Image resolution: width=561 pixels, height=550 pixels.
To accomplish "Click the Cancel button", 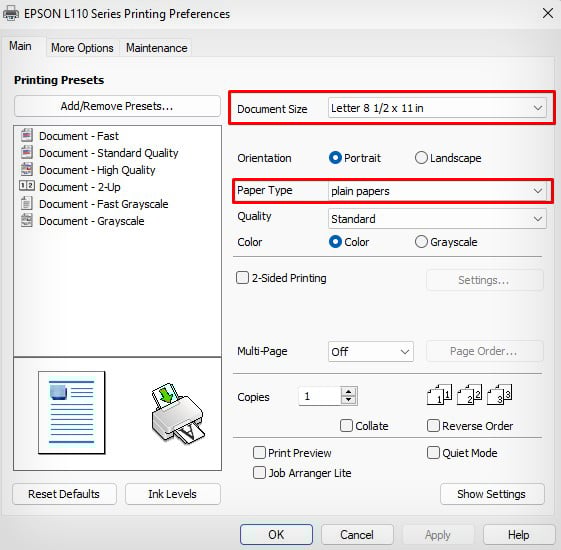I will 357,535.
